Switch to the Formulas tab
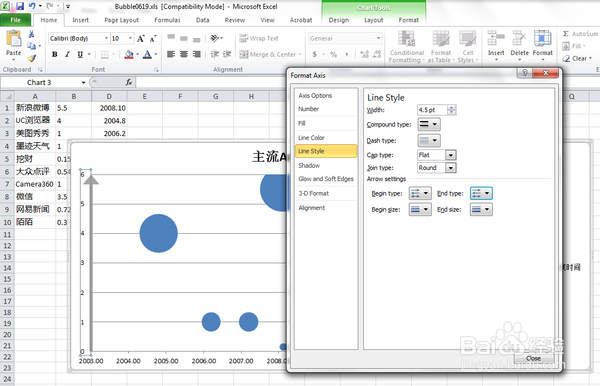 167,20
